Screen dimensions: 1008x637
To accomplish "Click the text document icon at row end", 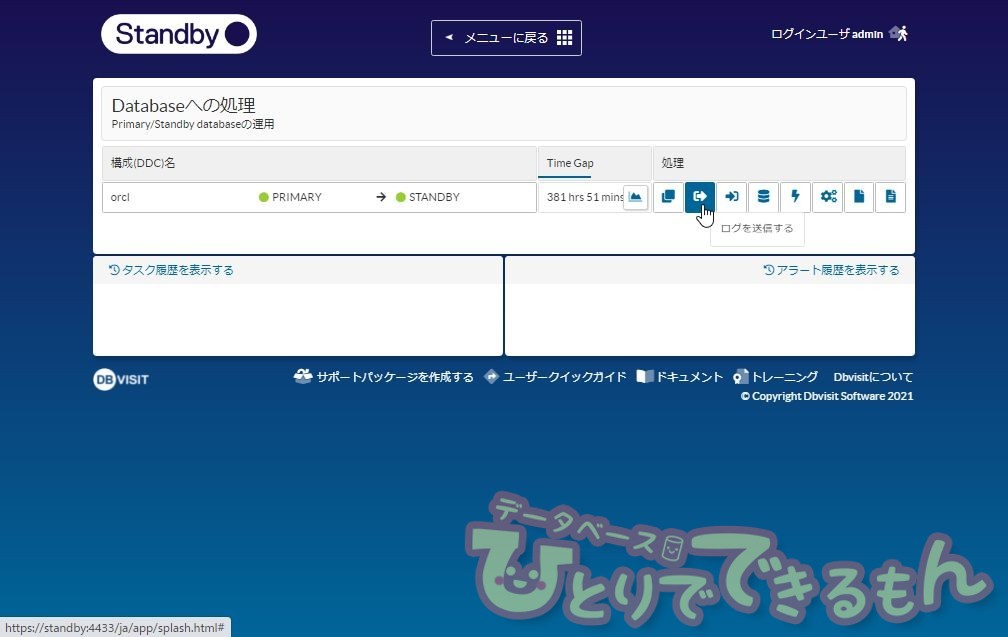I will tap(890, 197).
